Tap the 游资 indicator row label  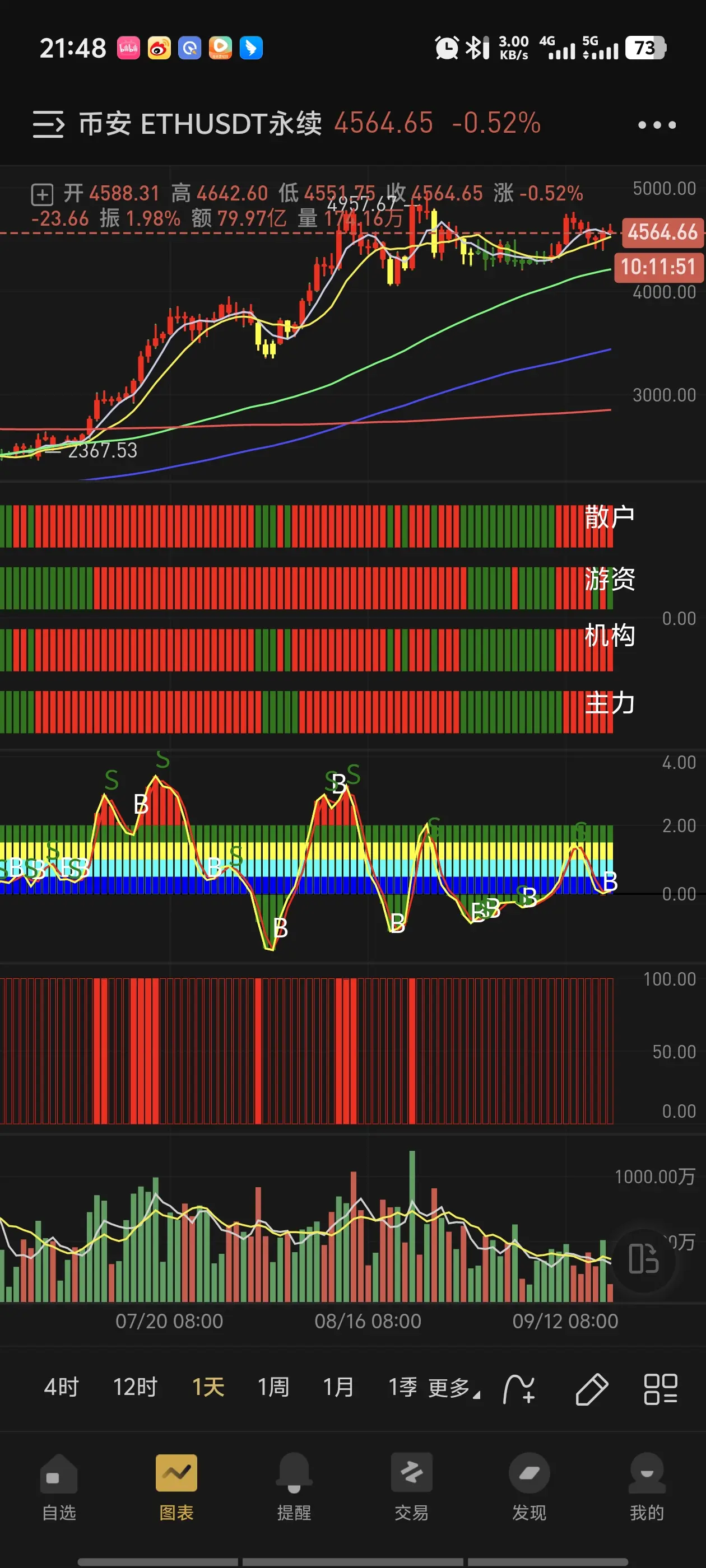(609, 579)
